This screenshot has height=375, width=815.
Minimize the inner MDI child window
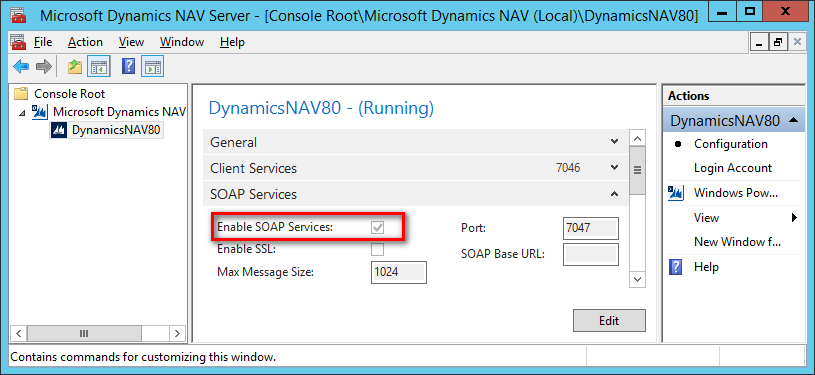click(x=760, y=42)
